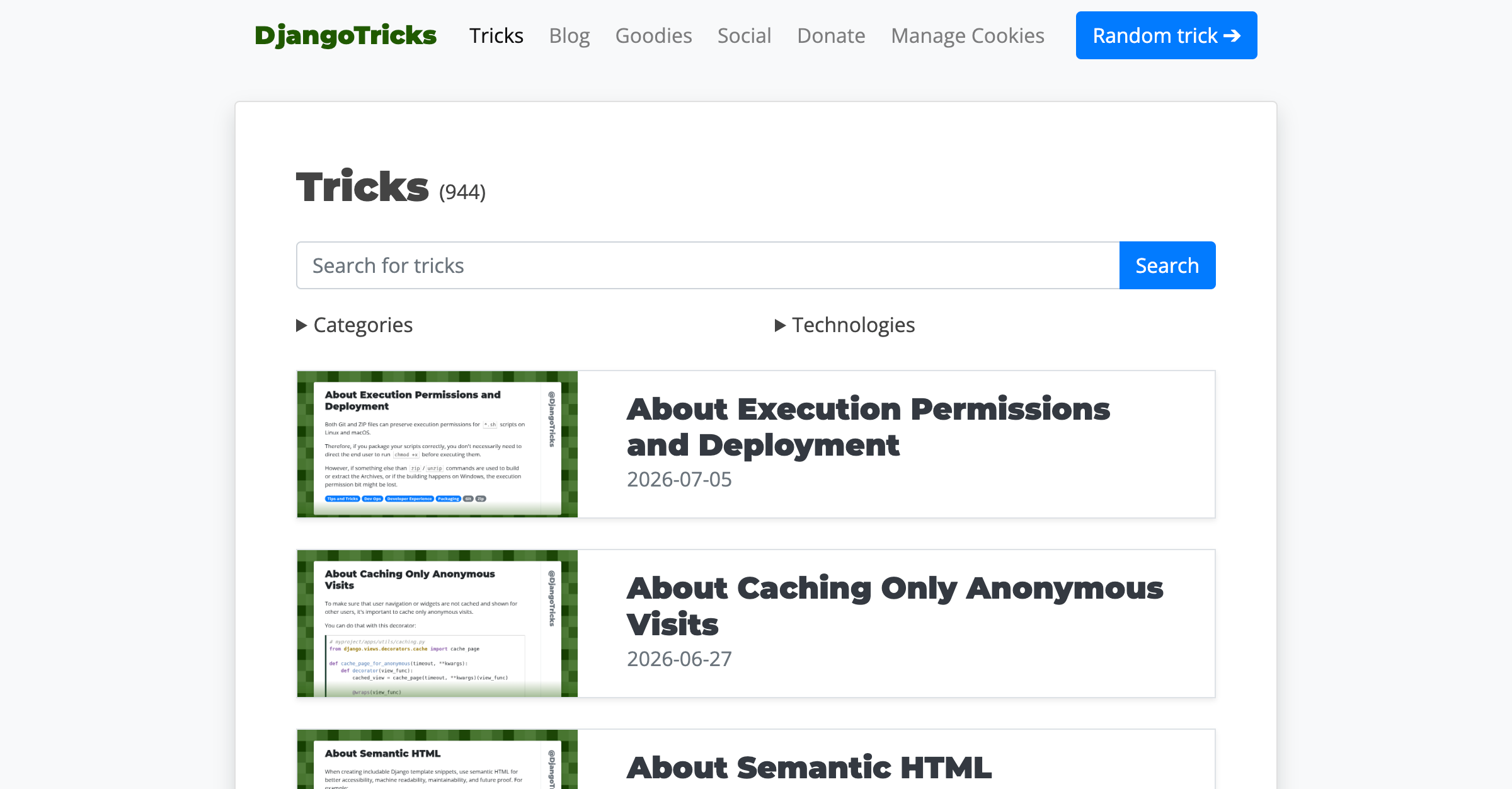Expand the Technologies disclosure
This screenshot has height=789, width=1512.
(845, 325)
